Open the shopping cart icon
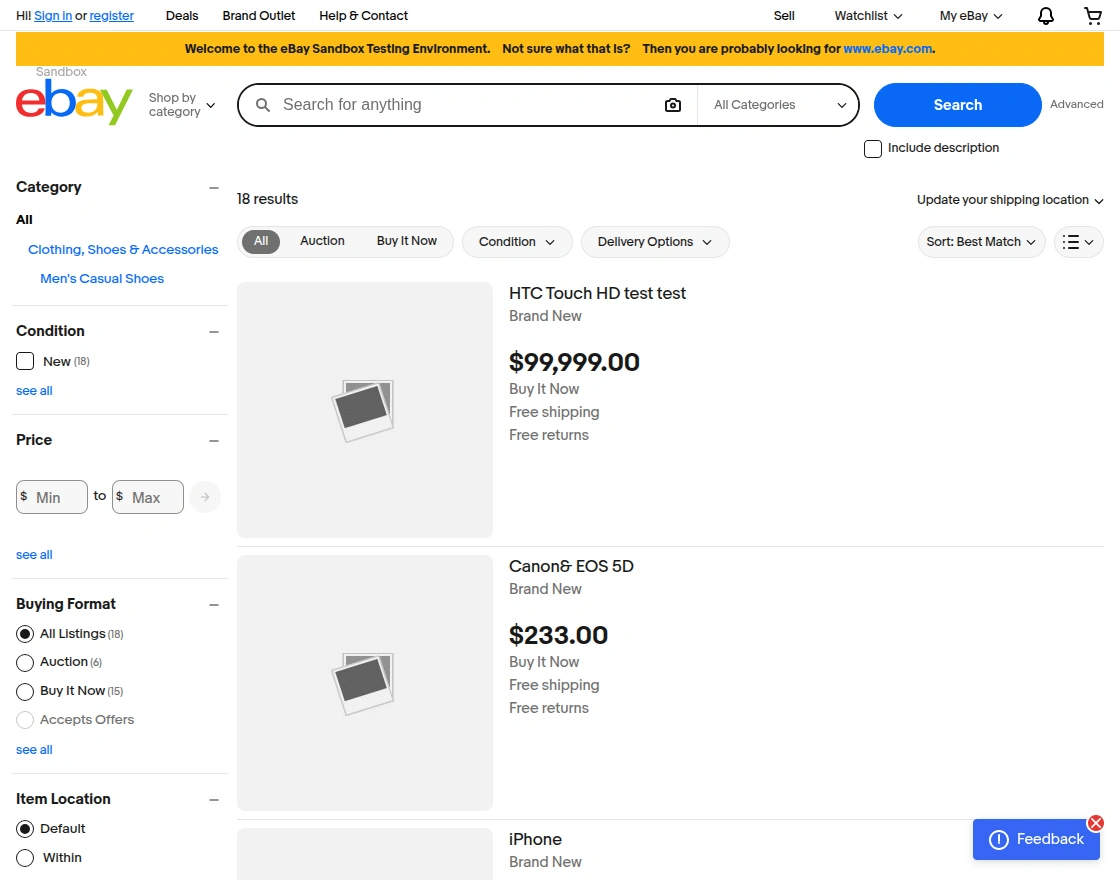The height and width of the screenshot is (880, 1120). coord(1093,16)
